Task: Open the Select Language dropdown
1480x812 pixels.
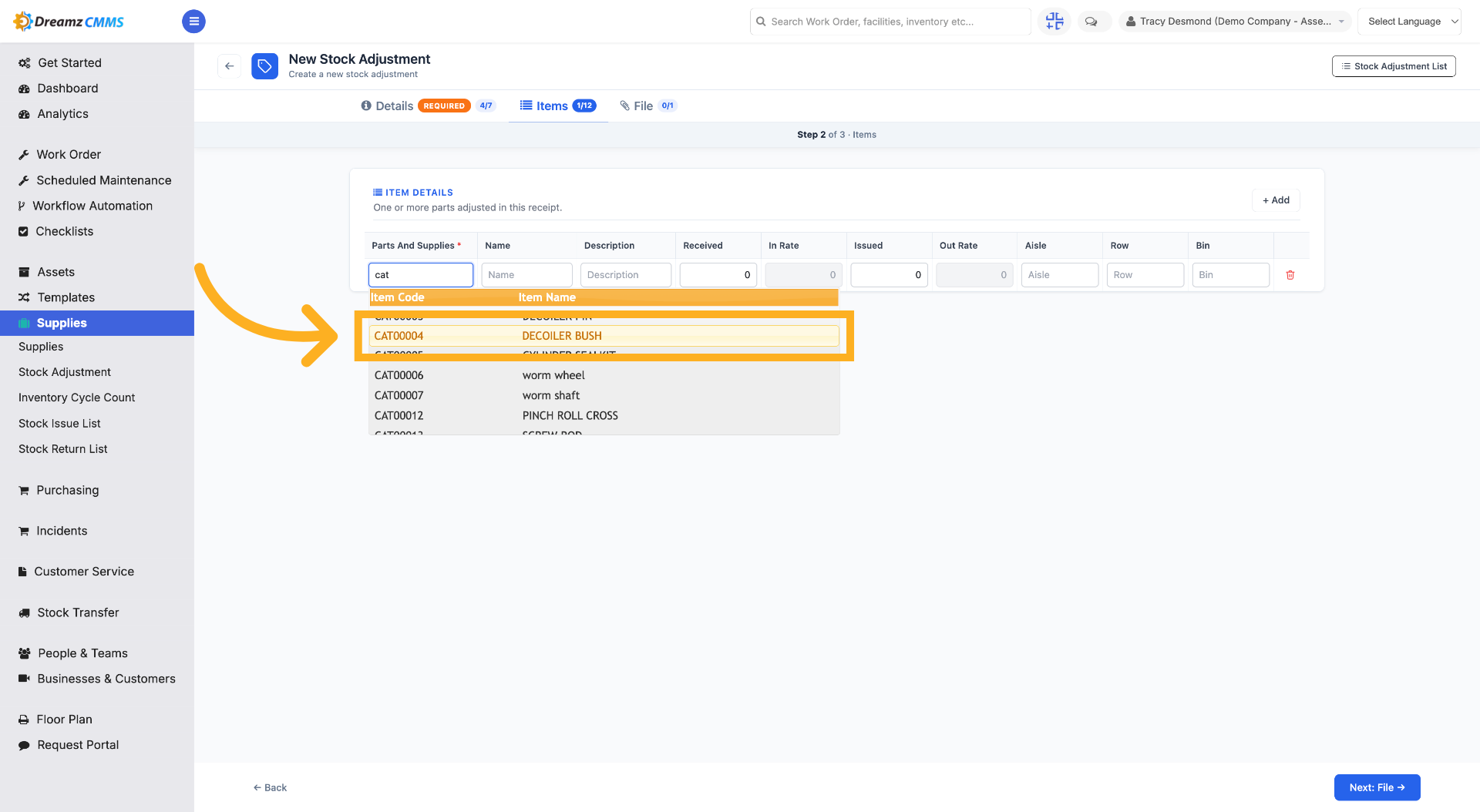Action: 1410,22
